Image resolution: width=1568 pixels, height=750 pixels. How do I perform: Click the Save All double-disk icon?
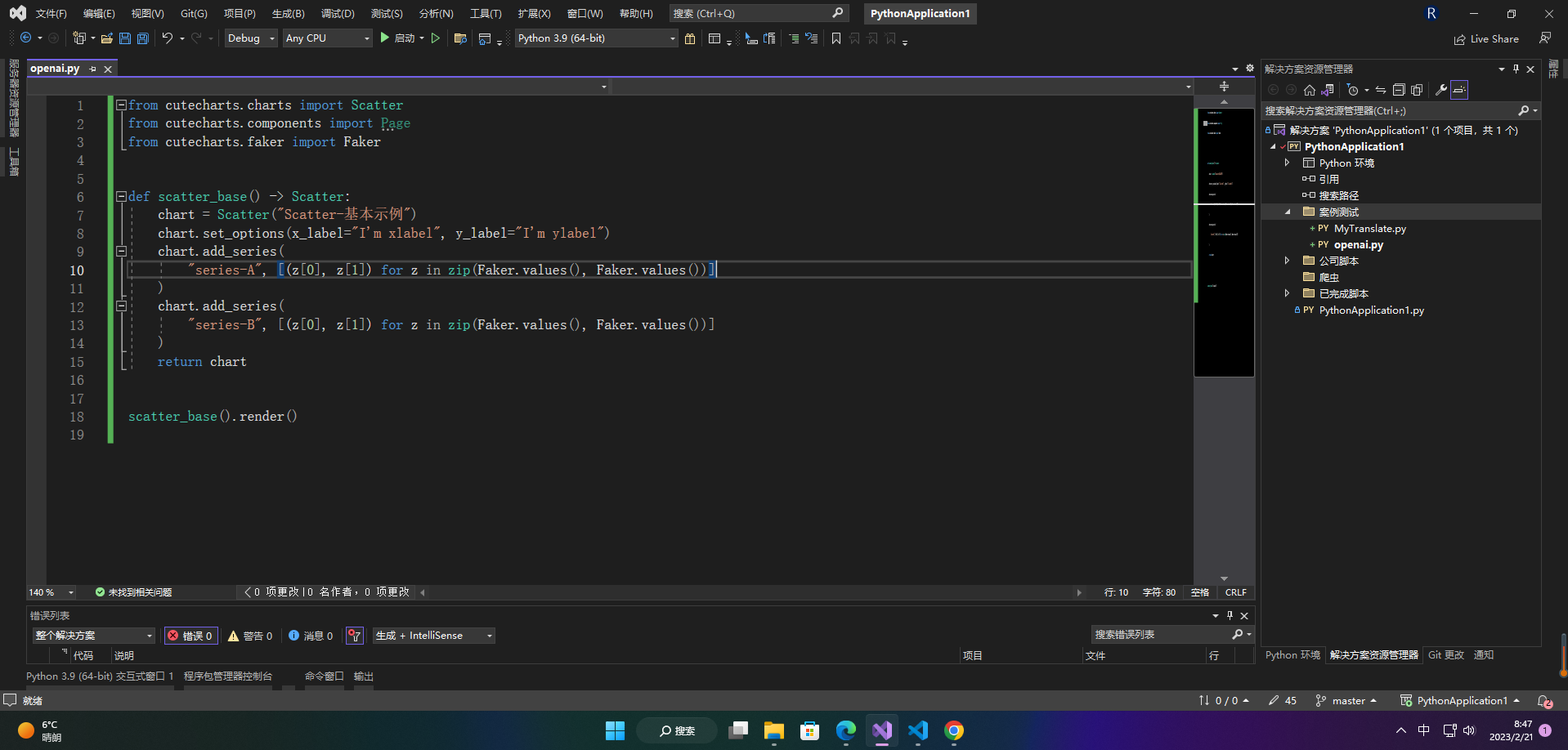(x=143, y=38)
